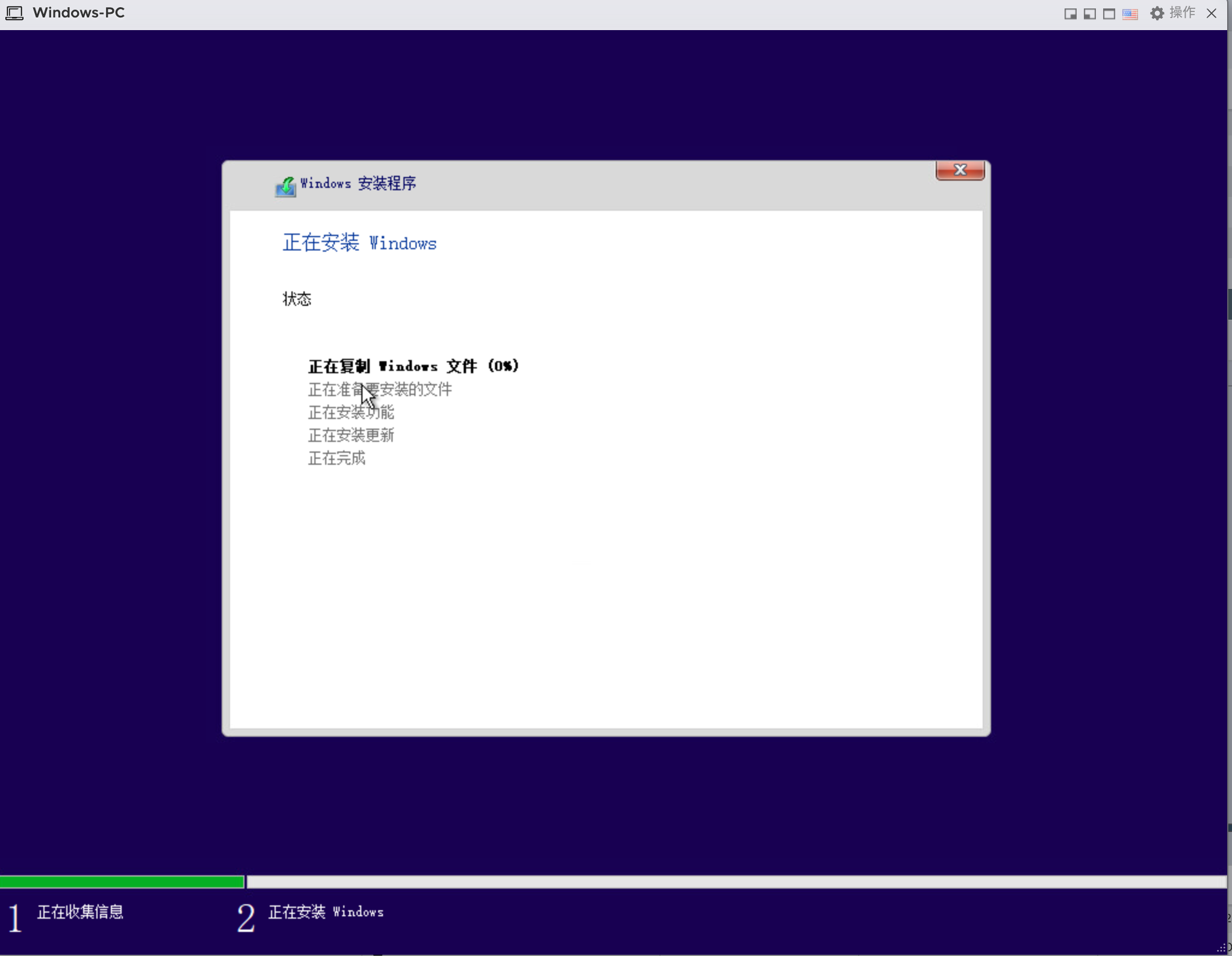
Task: Click the 正在安装 Windows blue heading
Action: click(359, 243)
